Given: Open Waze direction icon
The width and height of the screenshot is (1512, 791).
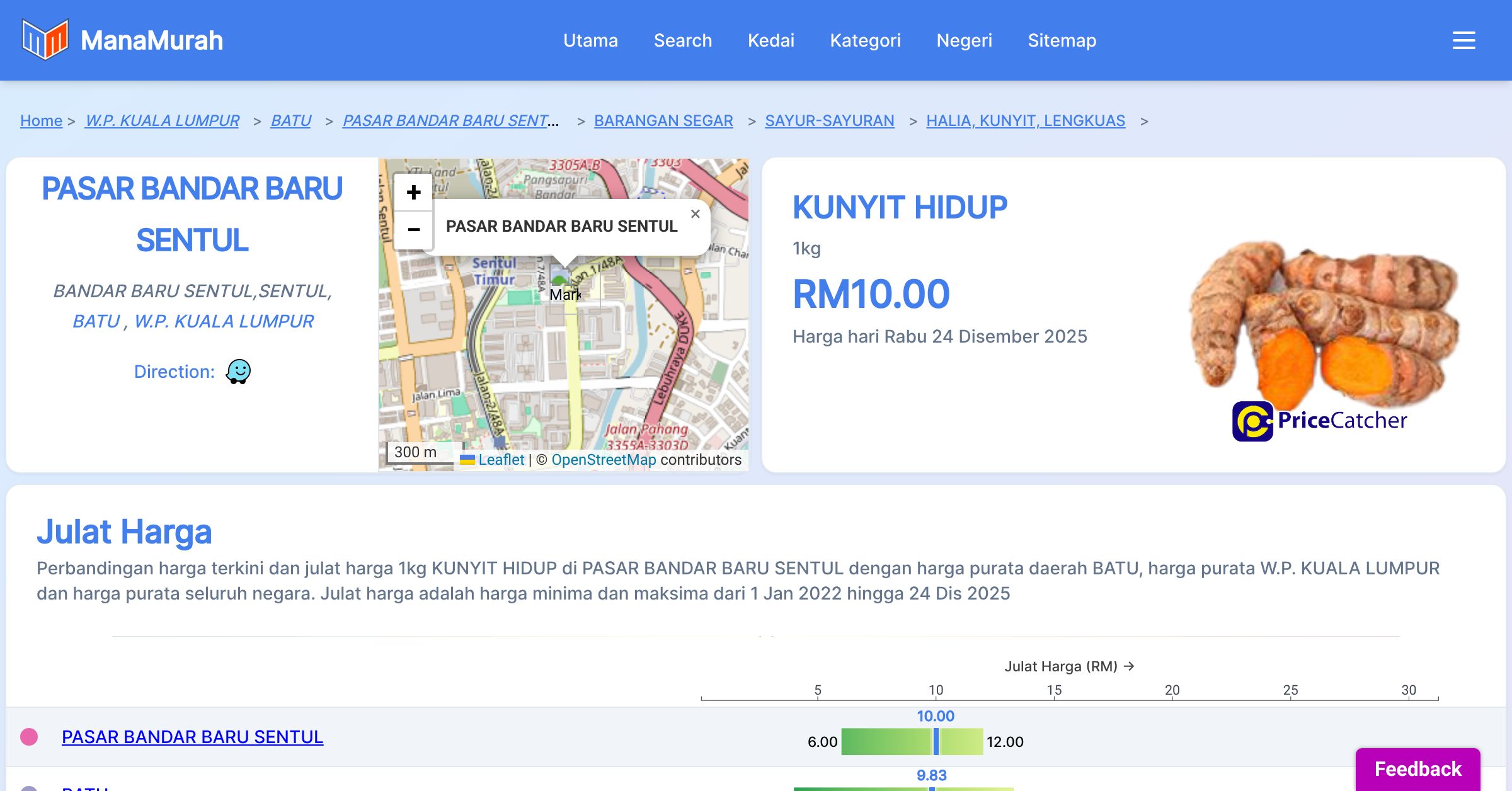Looking at the screenshot, I should point(238,372).
